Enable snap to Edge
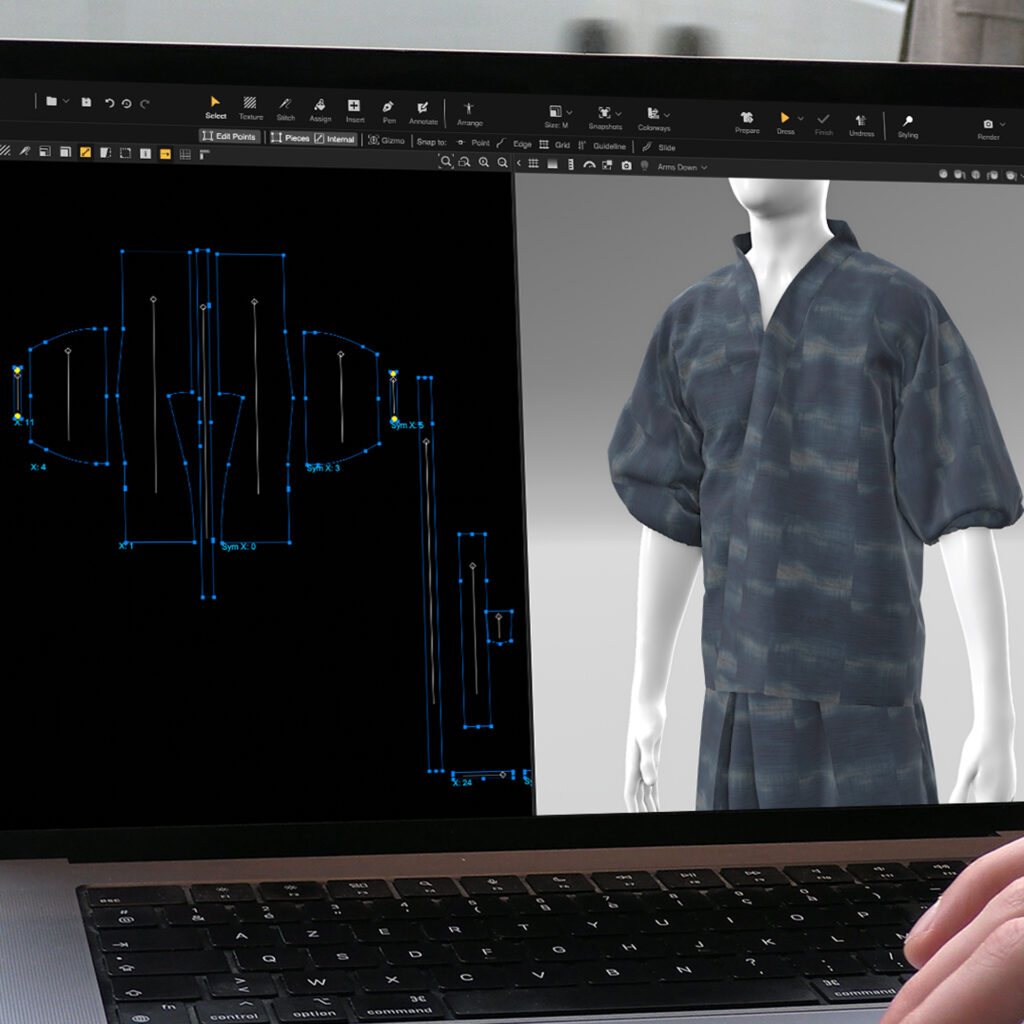This screenshot has width=1024, height=1024. pyautogui.click(x=514, y=144)
